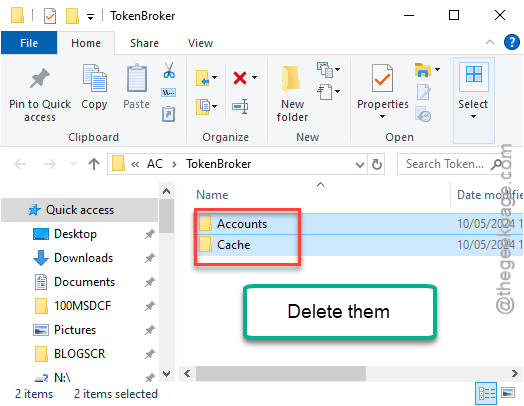Click the Cut scissors icon
524x406 pixels.
pos(169,70)
